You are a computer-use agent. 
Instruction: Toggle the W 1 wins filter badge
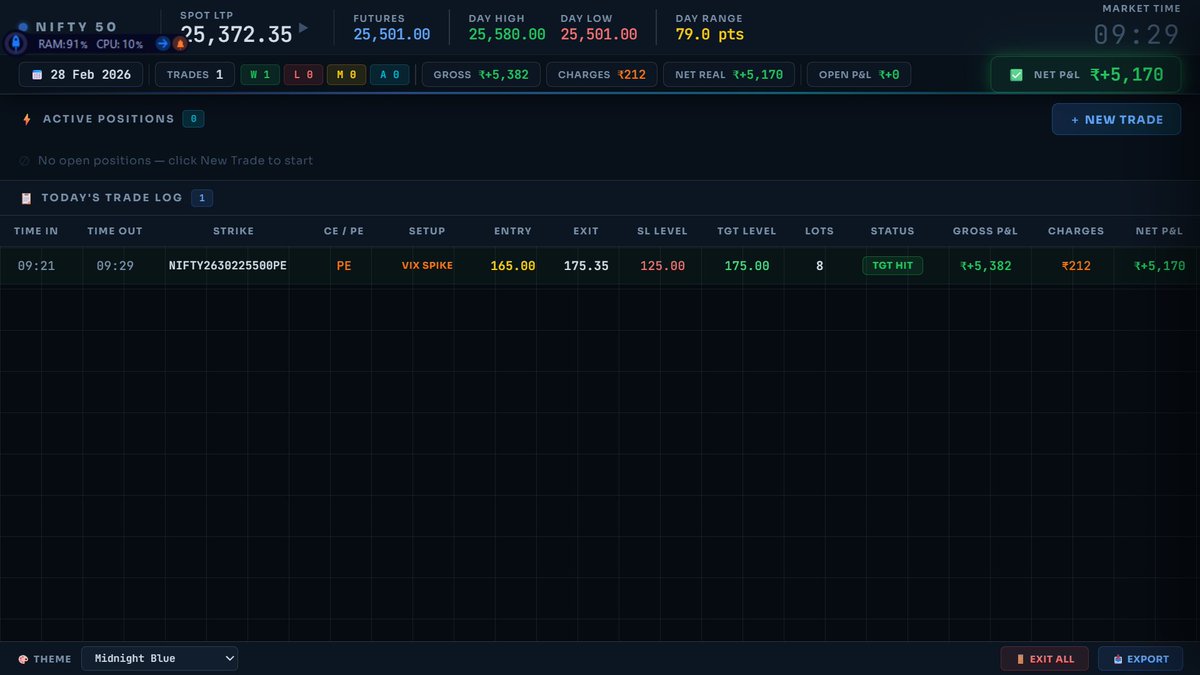coord(260,73)
